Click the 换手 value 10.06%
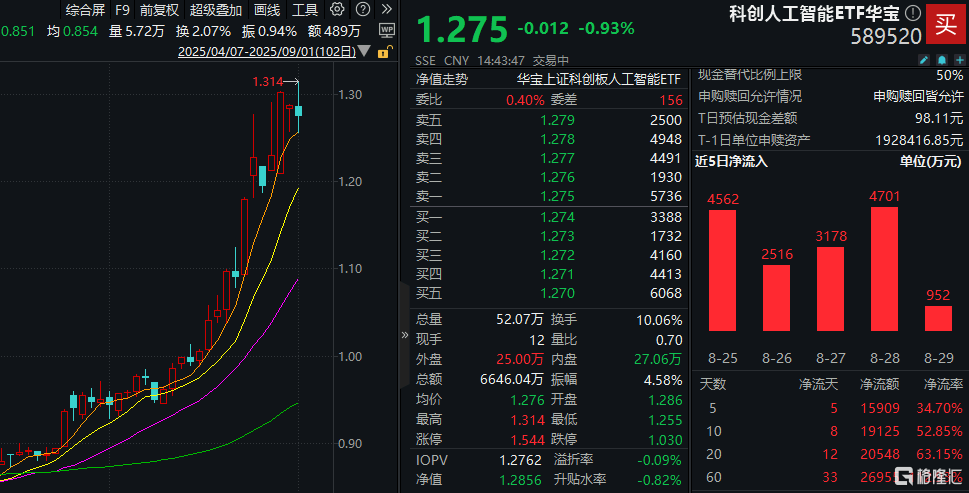The width and height of the screenshot is (969, 493). pyautogui.click(x=659, y=320)
